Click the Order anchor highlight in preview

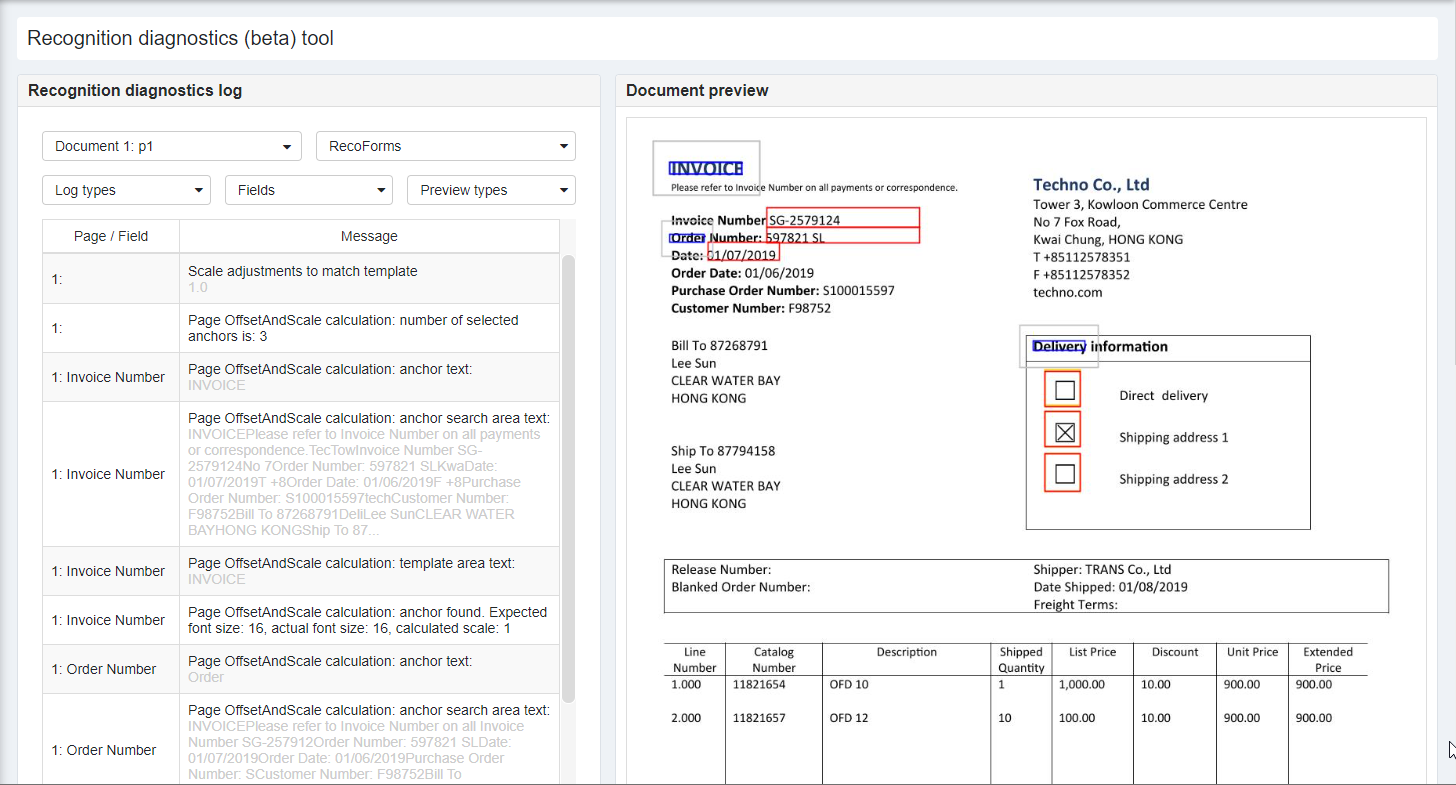[687, 238]
